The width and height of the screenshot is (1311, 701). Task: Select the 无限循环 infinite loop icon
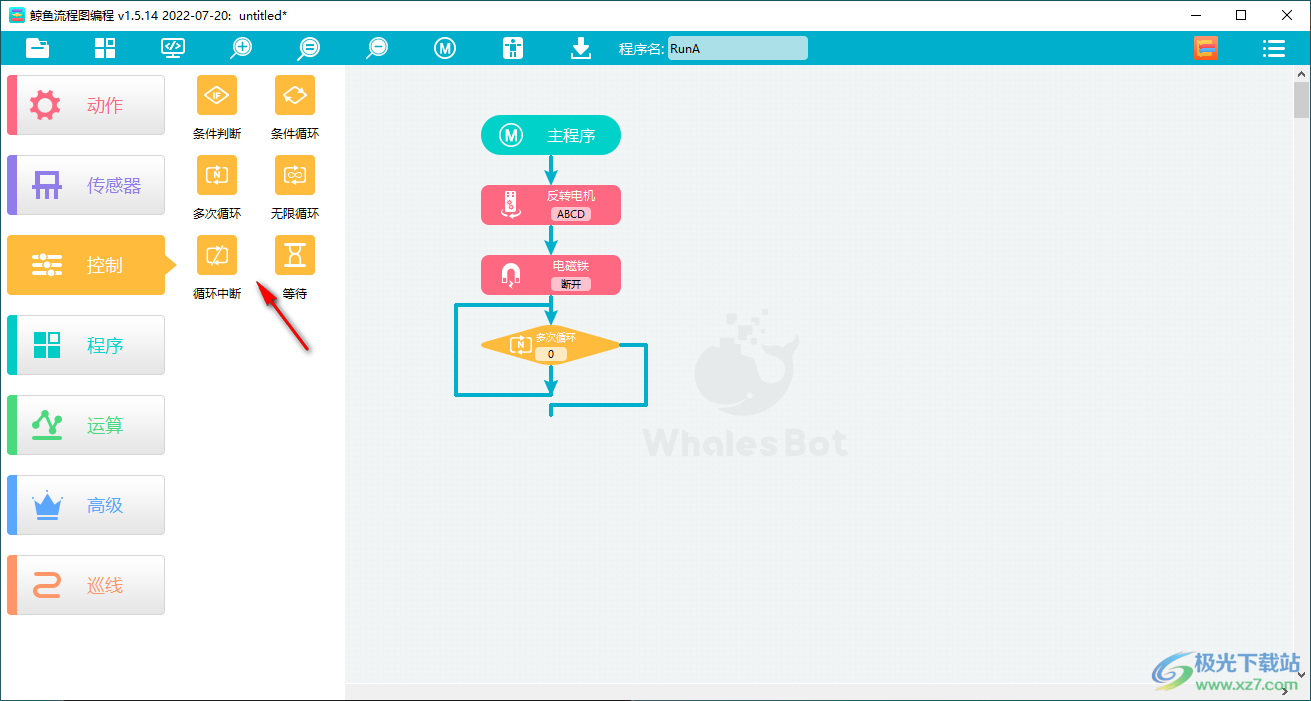pyautogui.click(x=295, y=175)
